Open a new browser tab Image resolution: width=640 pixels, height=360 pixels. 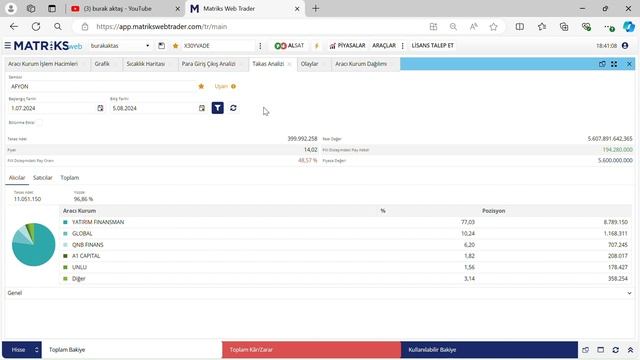tap(316, 9)
